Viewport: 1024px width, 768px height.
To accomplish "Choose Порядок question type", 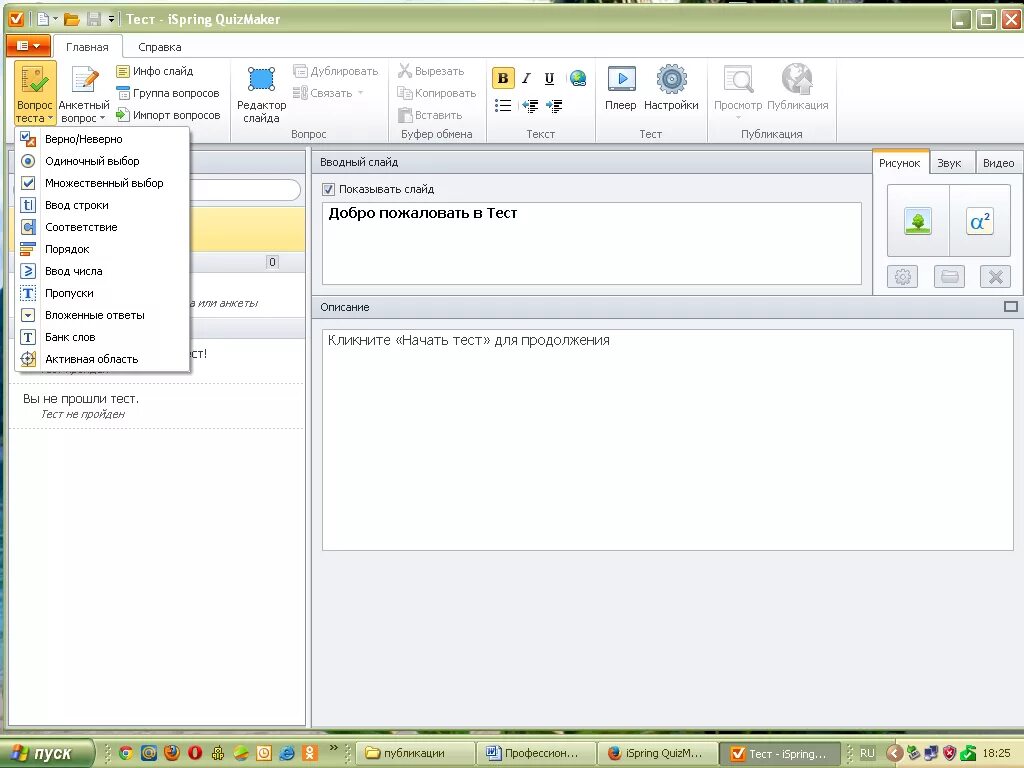I will (103, 249).
